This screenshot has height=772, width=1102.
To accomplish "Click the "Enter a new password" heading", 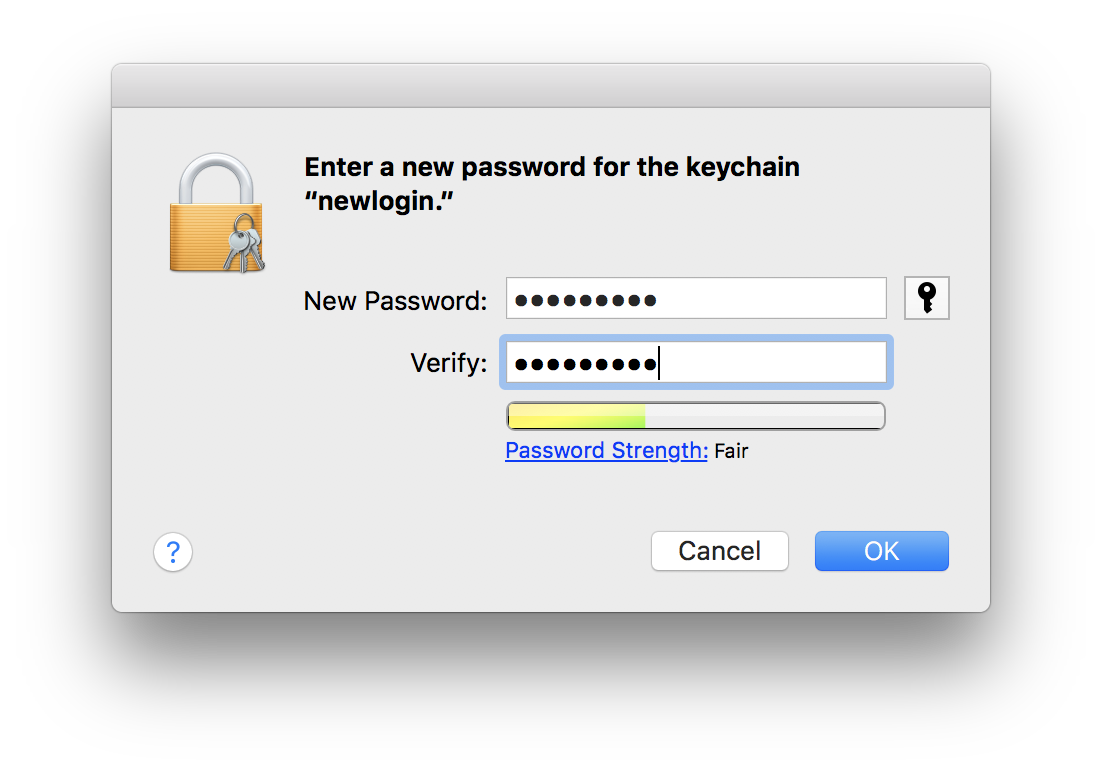I will pos(551,167).
